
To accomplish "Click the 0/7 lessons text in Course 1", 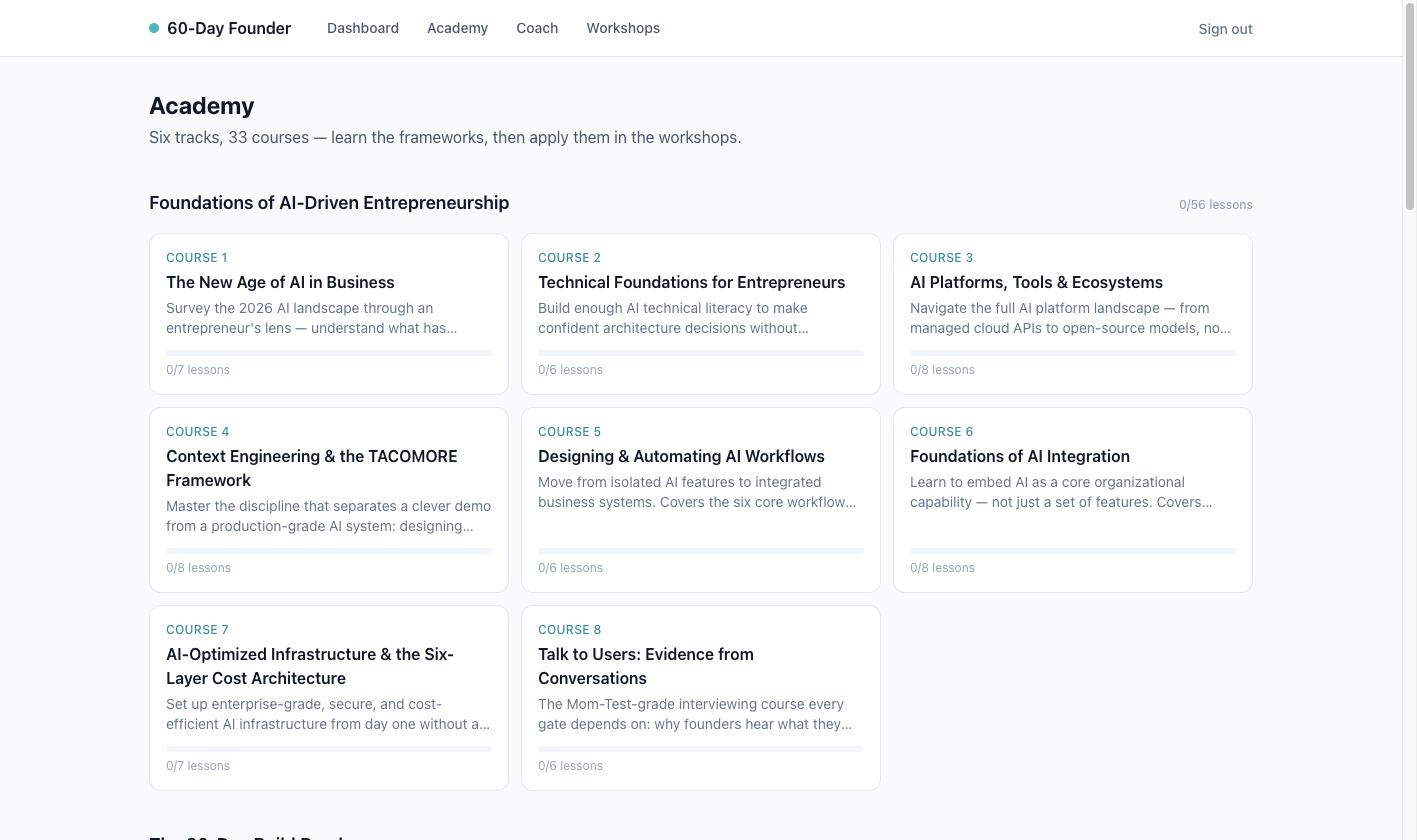I will 198,370.
